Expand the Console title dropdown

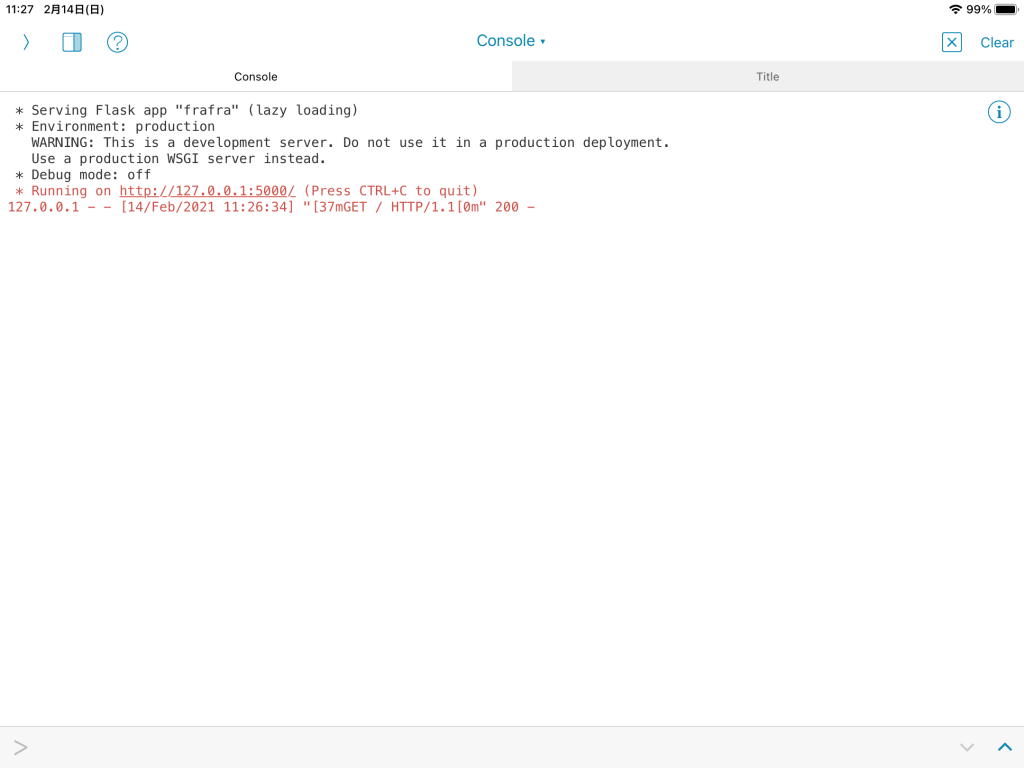click(511, 41)
